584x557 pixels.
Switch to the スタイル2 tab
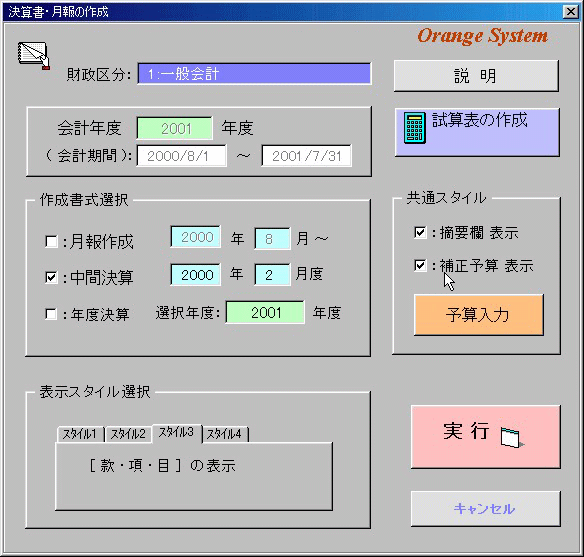click(x=128, y=434)
